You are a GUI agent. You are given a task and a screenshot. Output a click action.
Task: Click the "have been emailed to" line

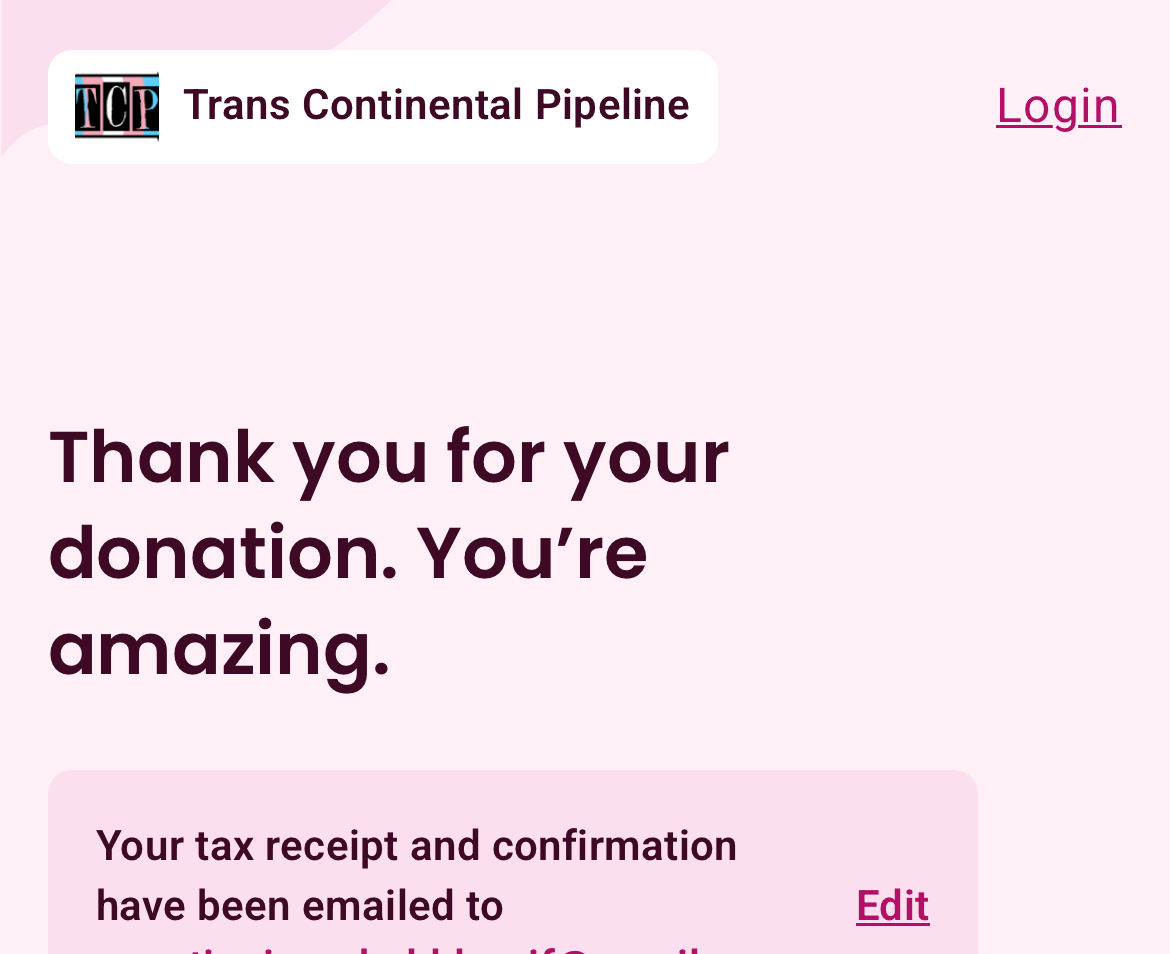(299, 906)
